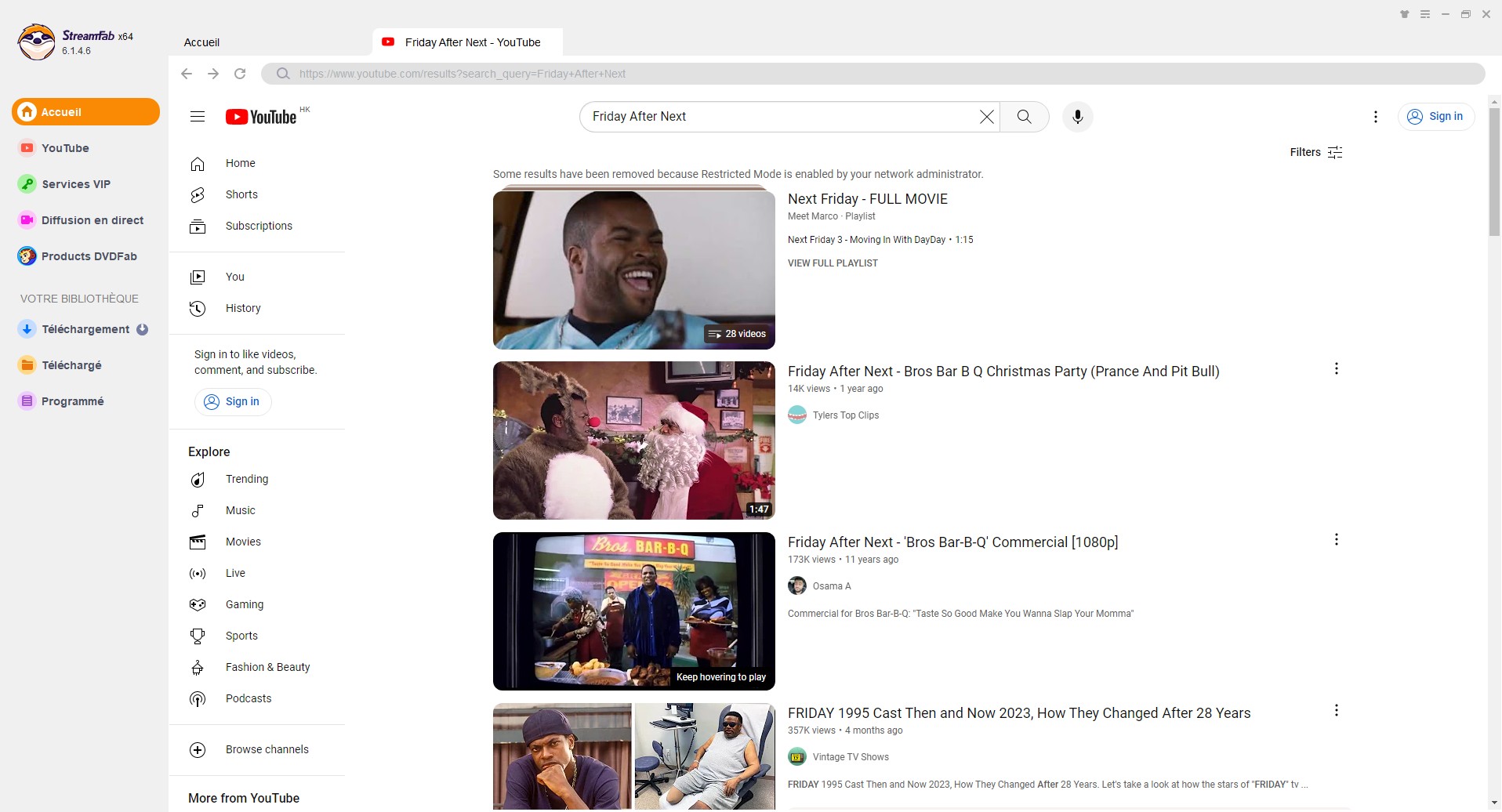1502x812 pixels.
Task: Switch to the Accueil tab
Action: (201, 42)
